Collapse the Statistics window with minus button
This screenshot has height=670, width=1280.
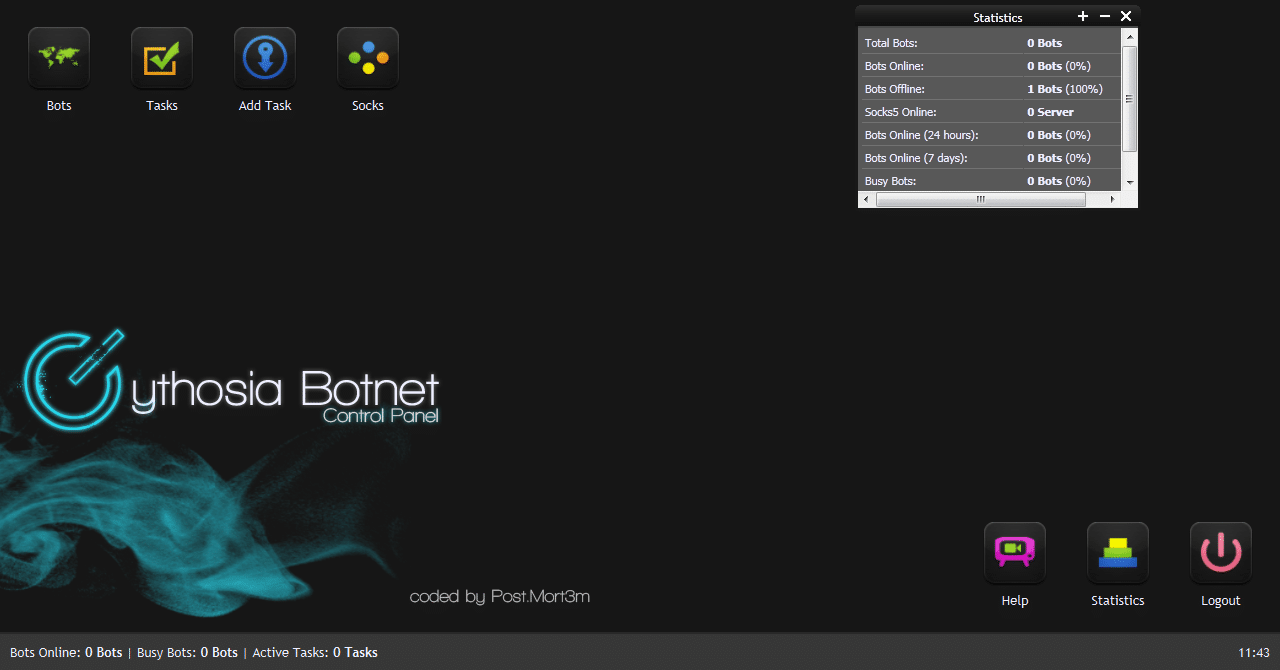click(1105, 16)
